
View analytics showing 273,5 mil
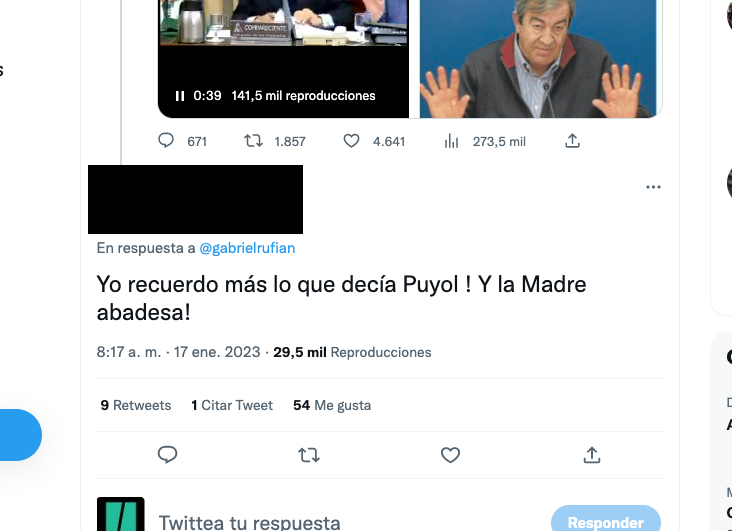coord(485,141)
